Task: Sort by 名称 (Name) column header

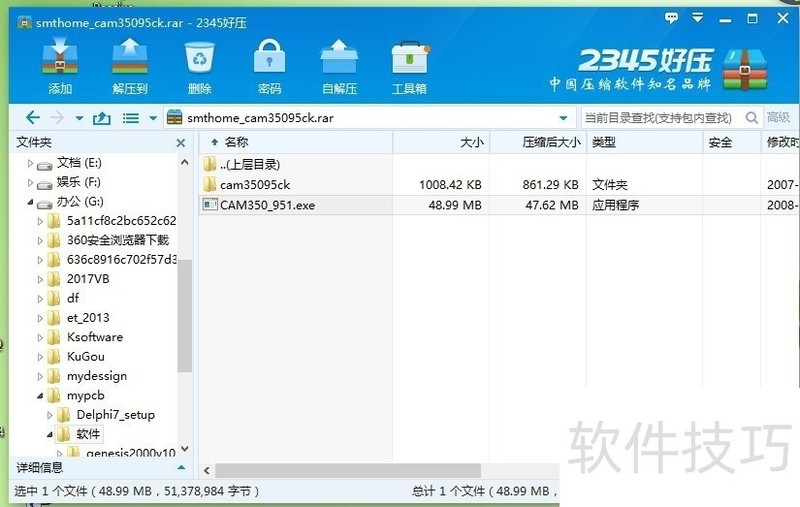Action: 296,142
